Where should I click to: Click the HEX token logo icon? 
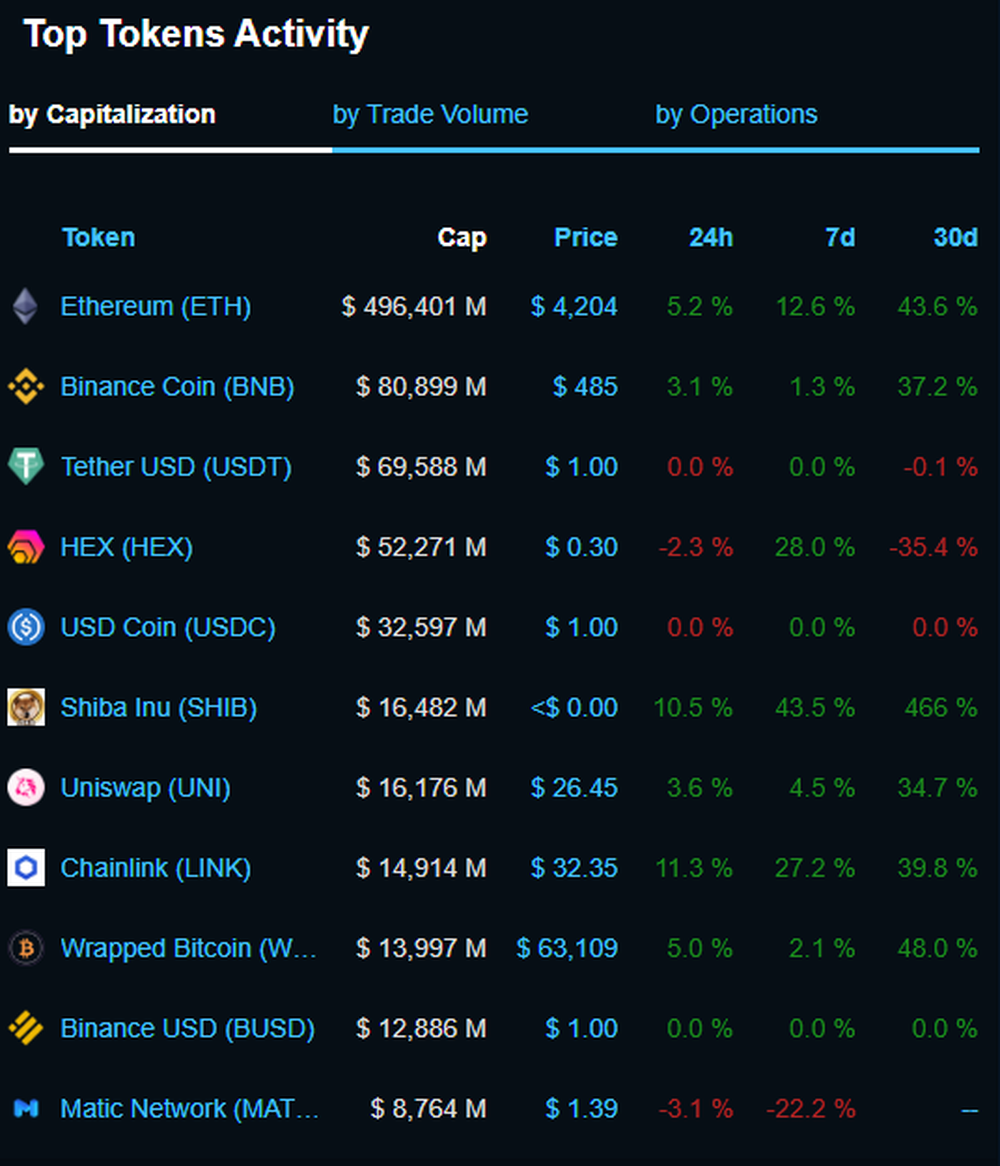coord(26,547)
